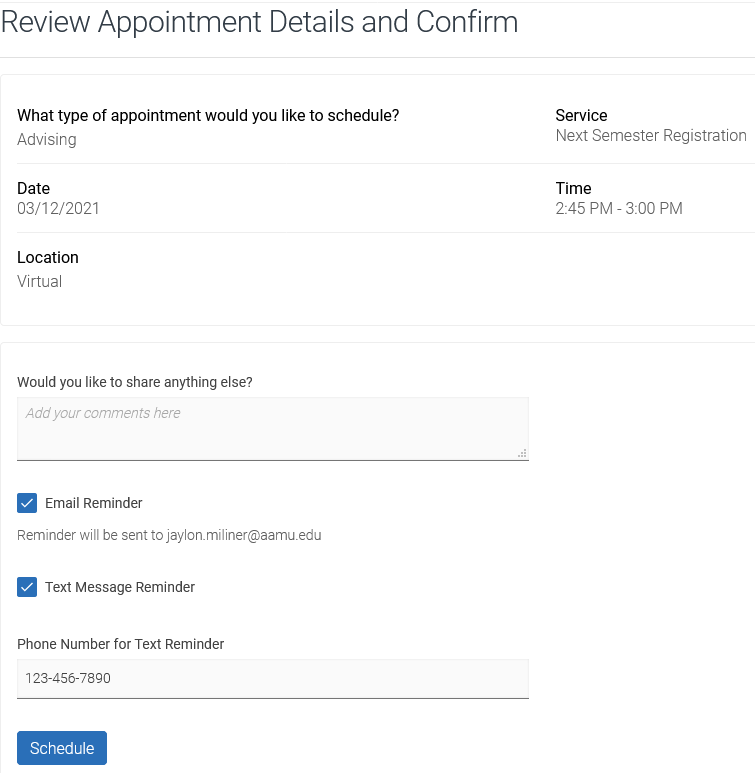The image size is (755, 773).
Task: Click the Text Message Reminder label
Action: (120, 587)
